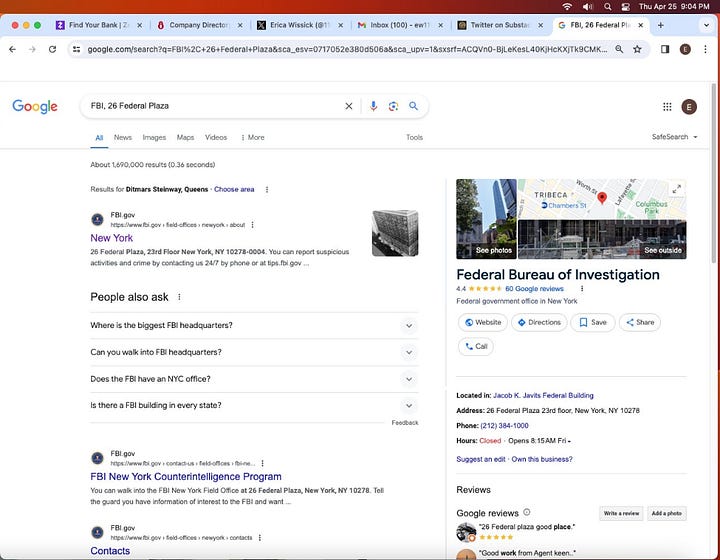Close the Twitter on Substack tab
Screen dimensions: 720x560
[540, 25]
